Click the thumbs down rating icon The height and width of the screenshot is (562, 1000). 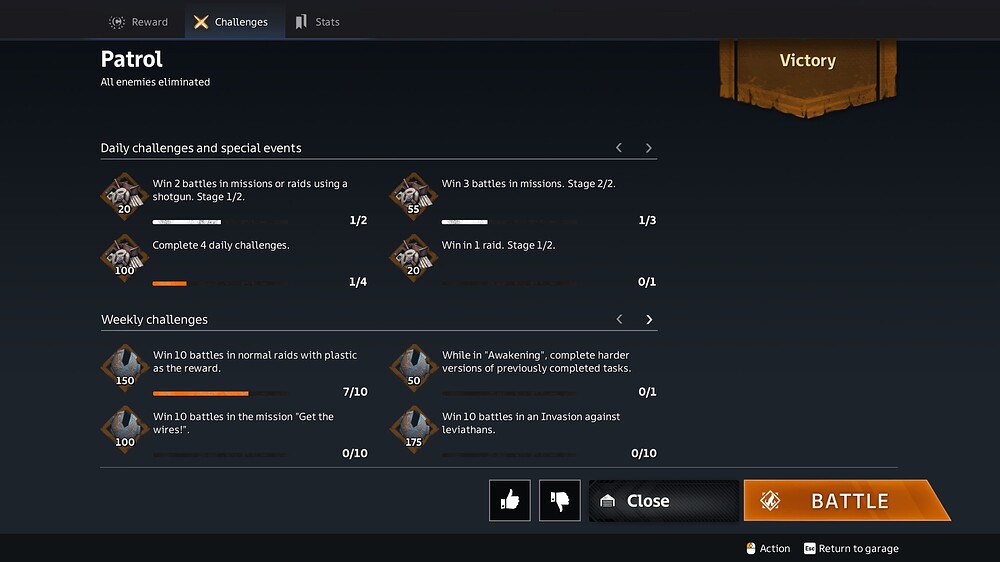pos(559,500)
